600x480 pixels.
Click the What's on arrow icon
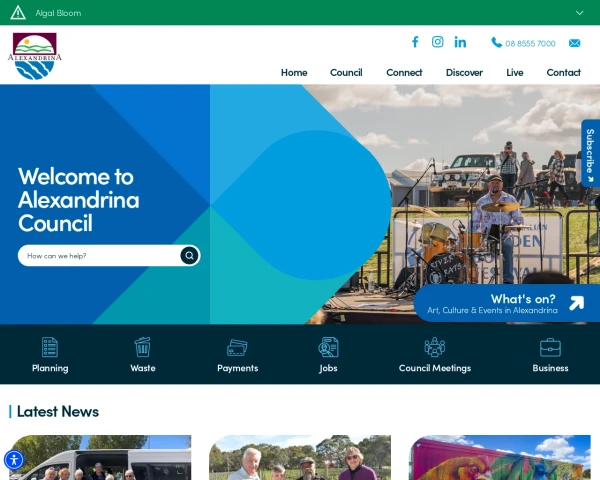click(576, 303)
